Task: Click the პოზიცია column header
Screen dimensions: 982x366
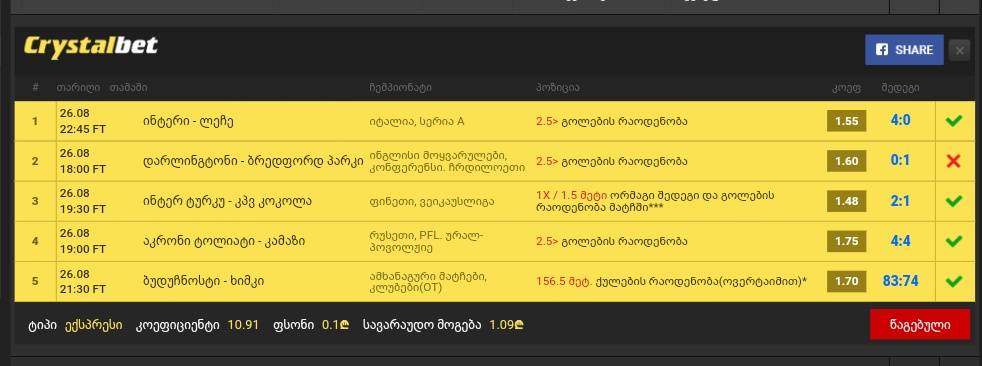Action: coord(557,88)
